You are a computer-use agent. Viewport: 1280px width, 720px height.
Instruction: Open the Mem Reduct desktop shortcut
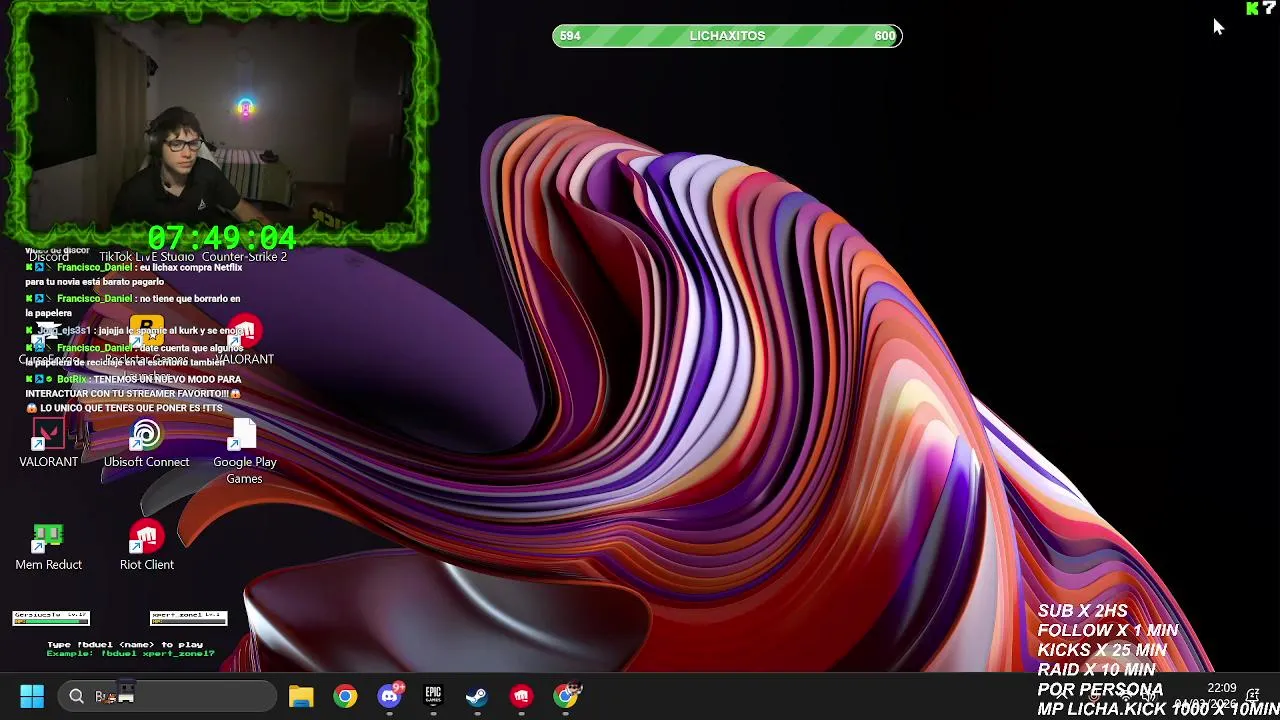point(48,548)
